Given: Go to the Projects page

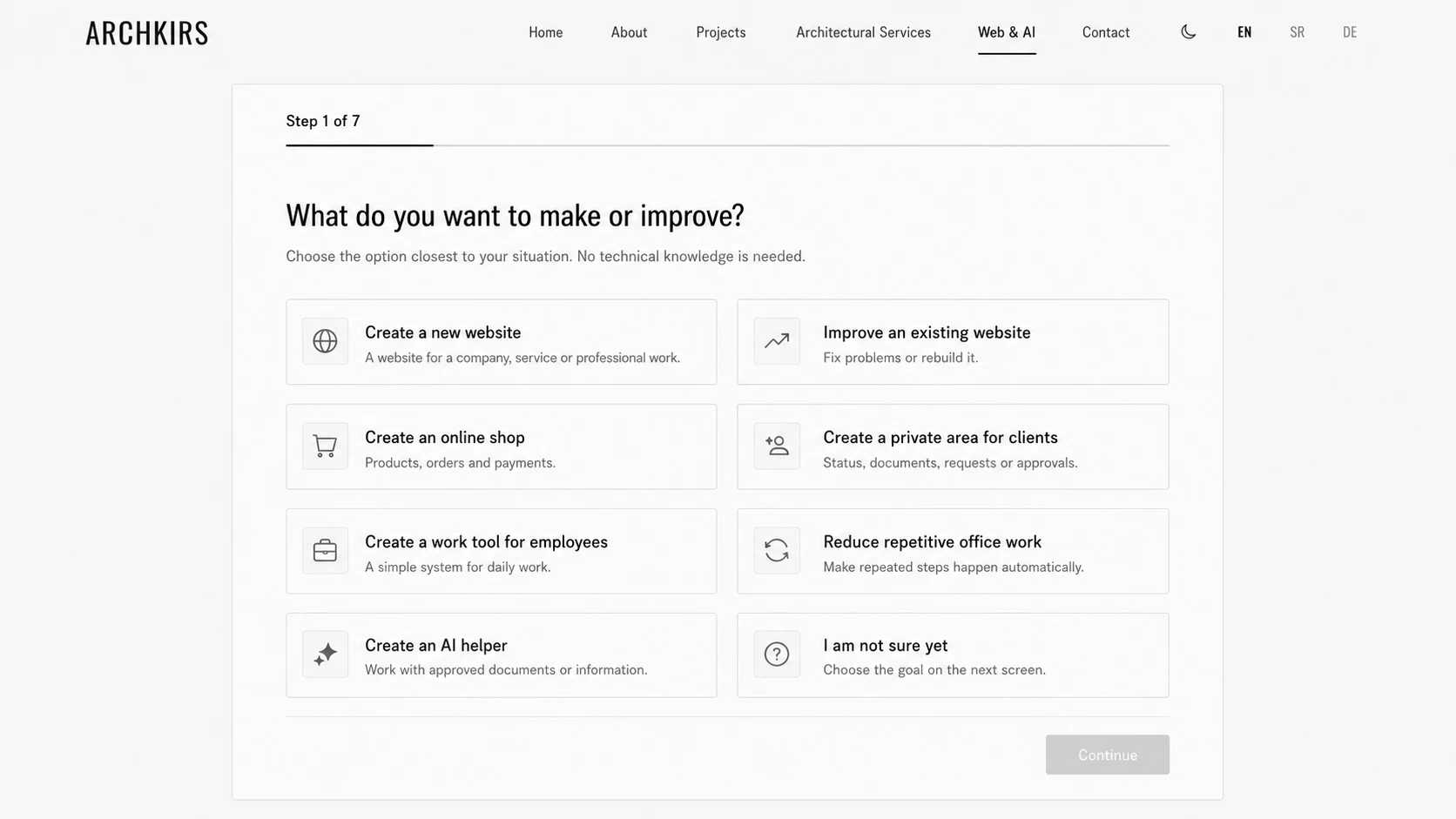Looking at the screenshot, I should pos(721,32).
